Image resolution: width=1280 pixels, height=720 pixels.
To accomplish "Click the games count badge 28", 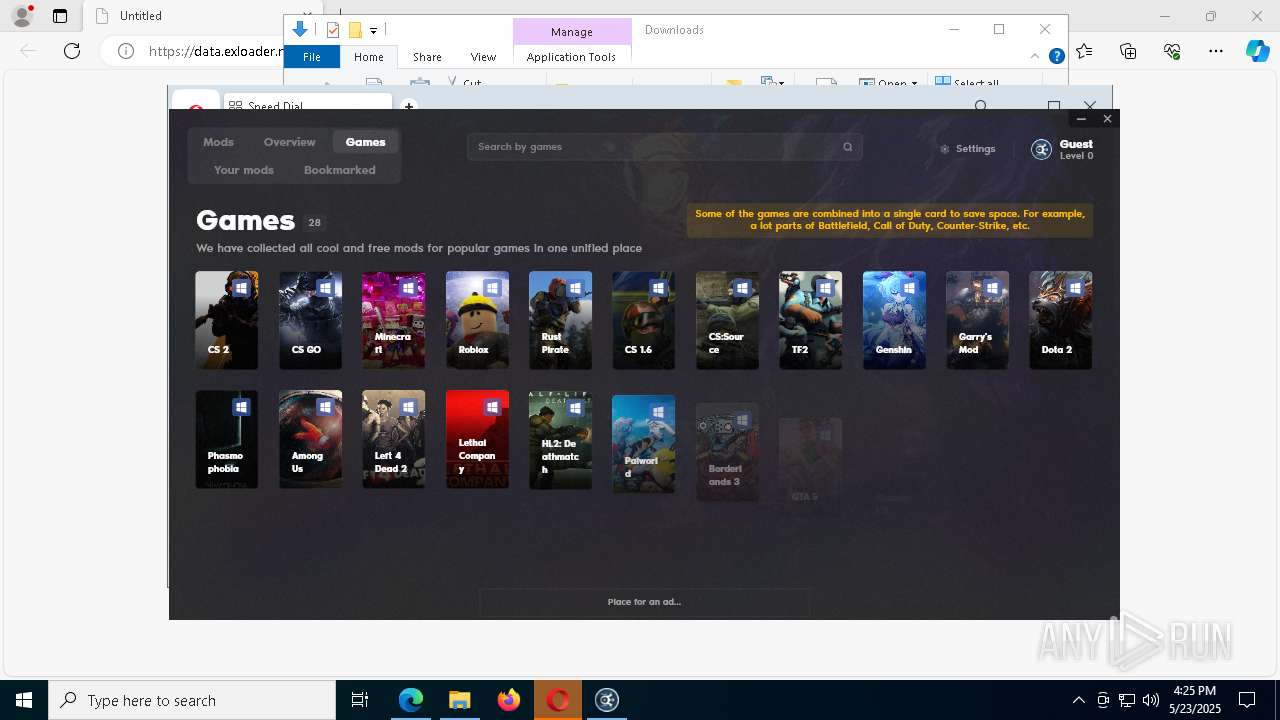I will tap(314, 223).
